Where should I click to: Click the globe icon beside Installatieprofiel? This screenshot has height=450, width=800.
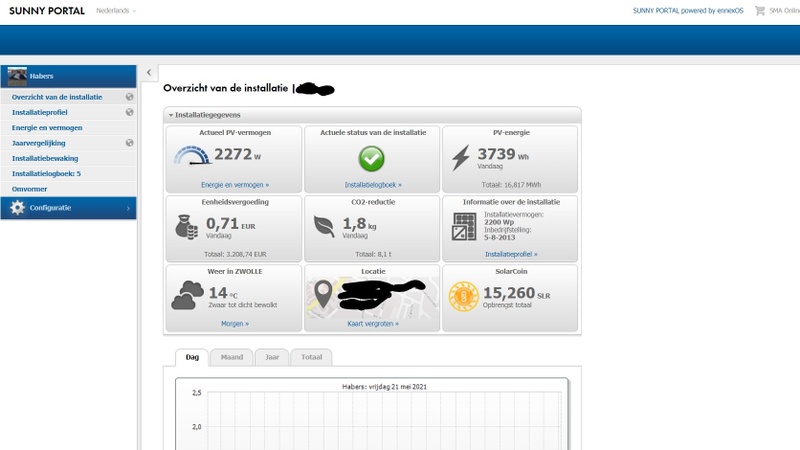130,112
